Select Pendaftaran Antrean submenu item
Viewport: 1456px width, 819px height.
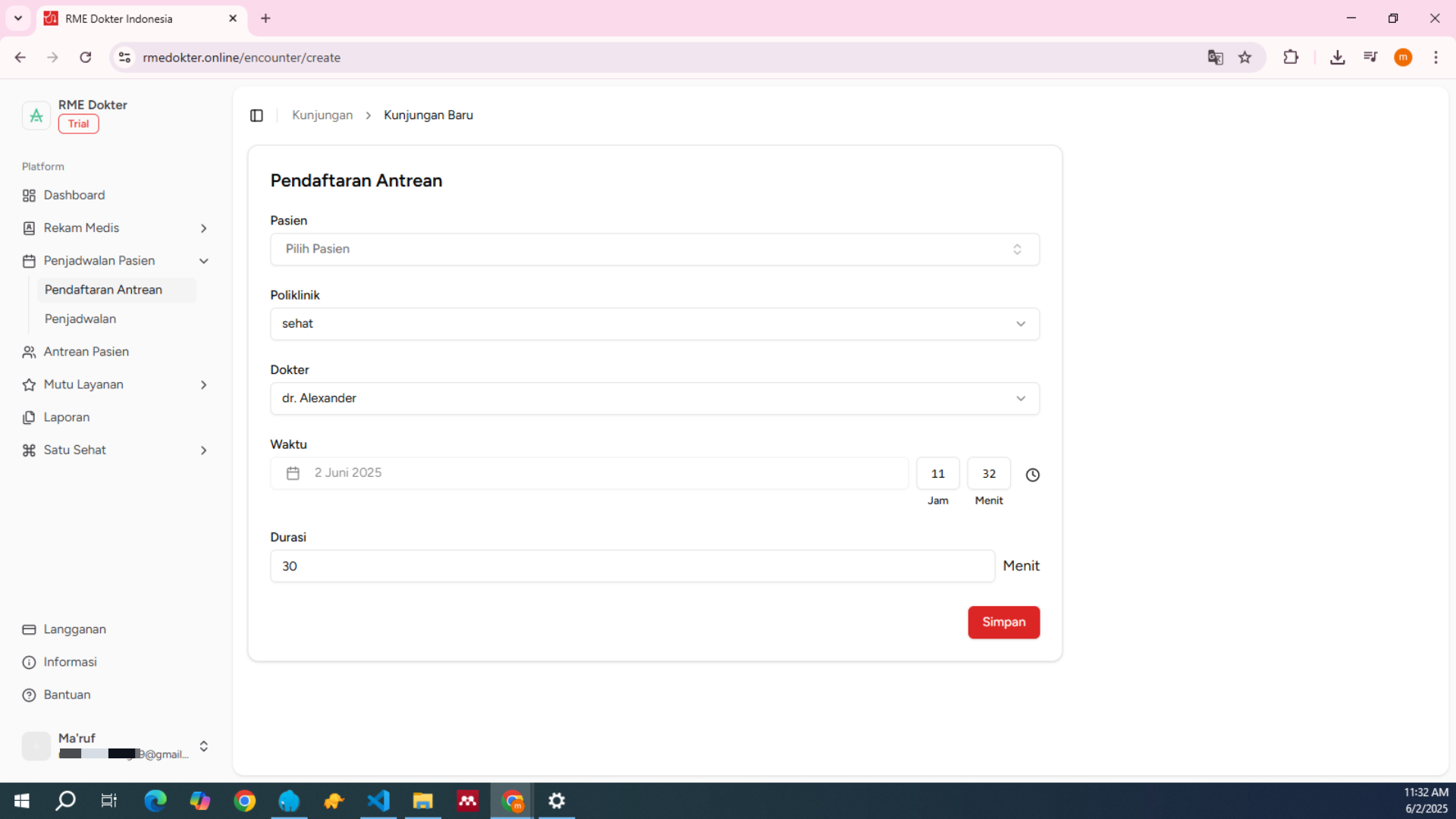(x=103, y=290)
